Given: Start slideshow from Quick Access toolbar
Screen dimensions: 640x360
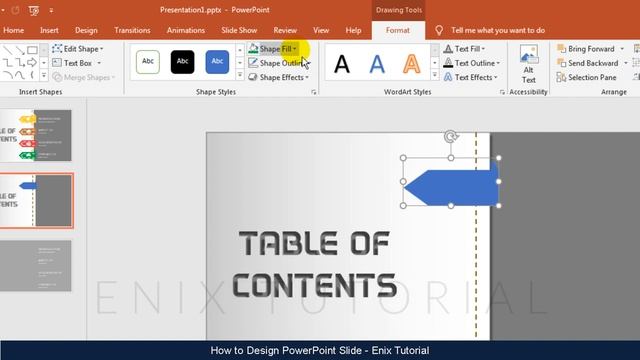Looking at the screenshot, I should pyautogui.click(x=34, y=11).
